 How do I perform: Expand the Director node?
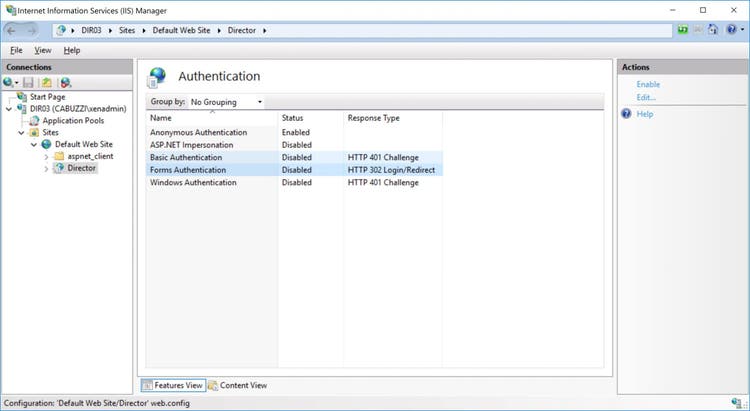click(46, 168)
